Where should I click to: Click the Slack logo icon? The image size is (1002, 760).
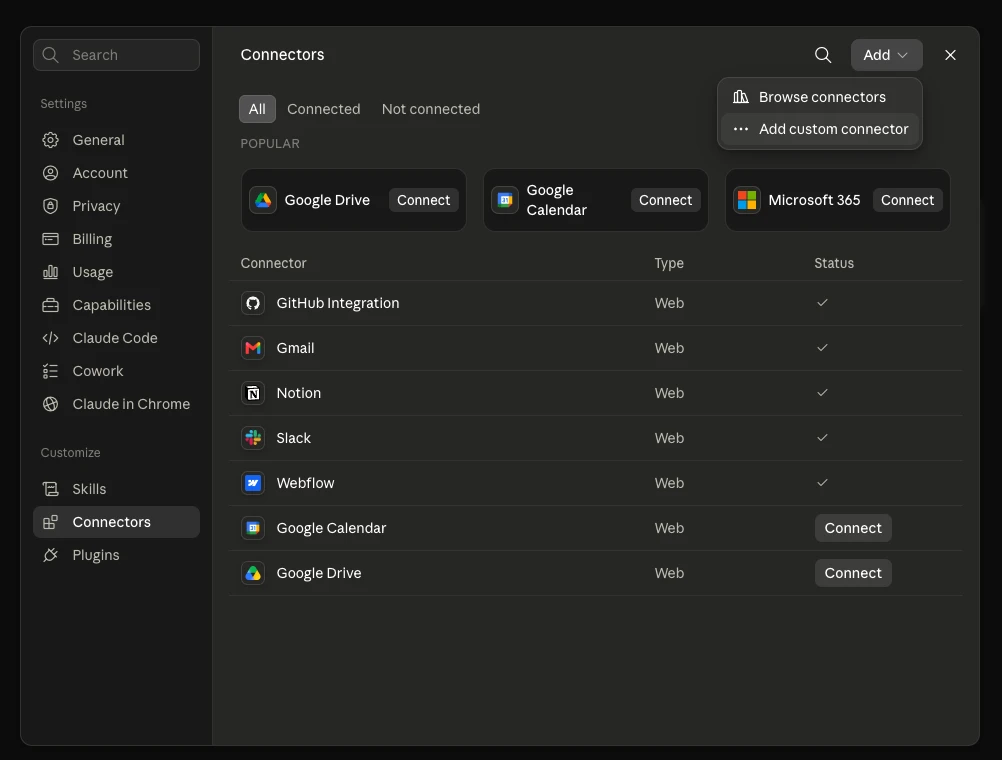[253, 438]
